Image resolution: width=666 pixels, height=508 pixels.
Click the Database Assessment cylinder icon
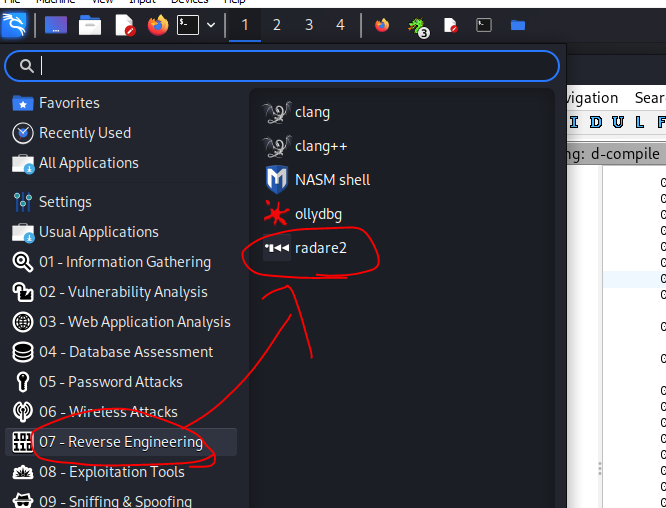click(23, 352)
